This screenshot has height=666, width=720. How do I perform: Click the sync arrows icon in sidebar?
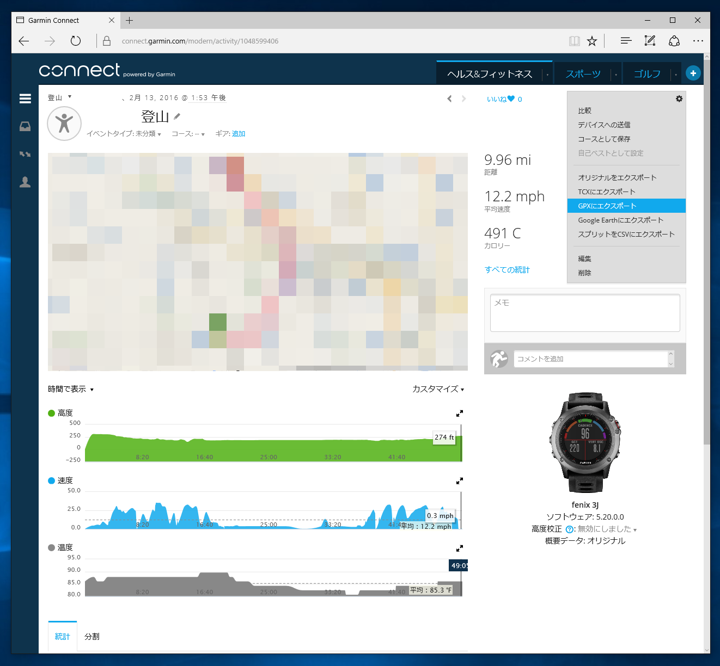[x=25, y=154]
